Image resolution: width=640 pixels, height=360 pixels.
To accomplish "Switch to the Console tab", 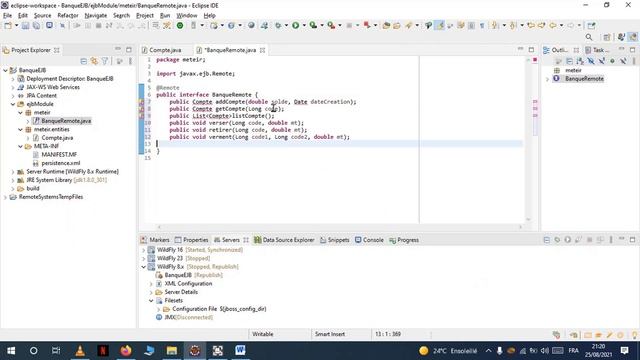I will point(369,240).
